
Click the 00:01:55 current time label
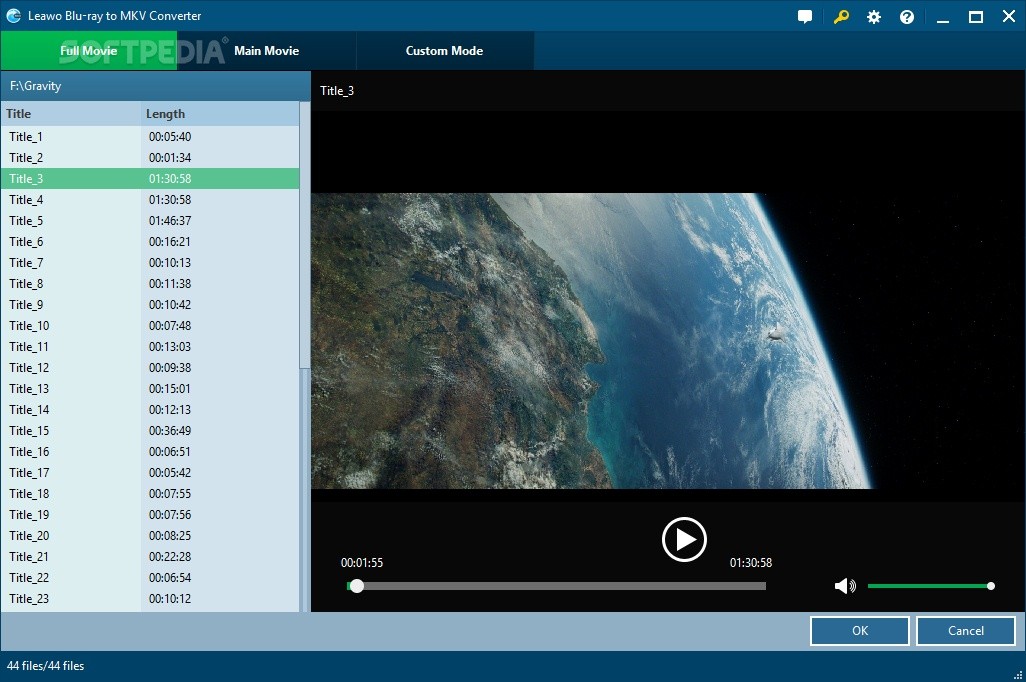tap(362, 563)
